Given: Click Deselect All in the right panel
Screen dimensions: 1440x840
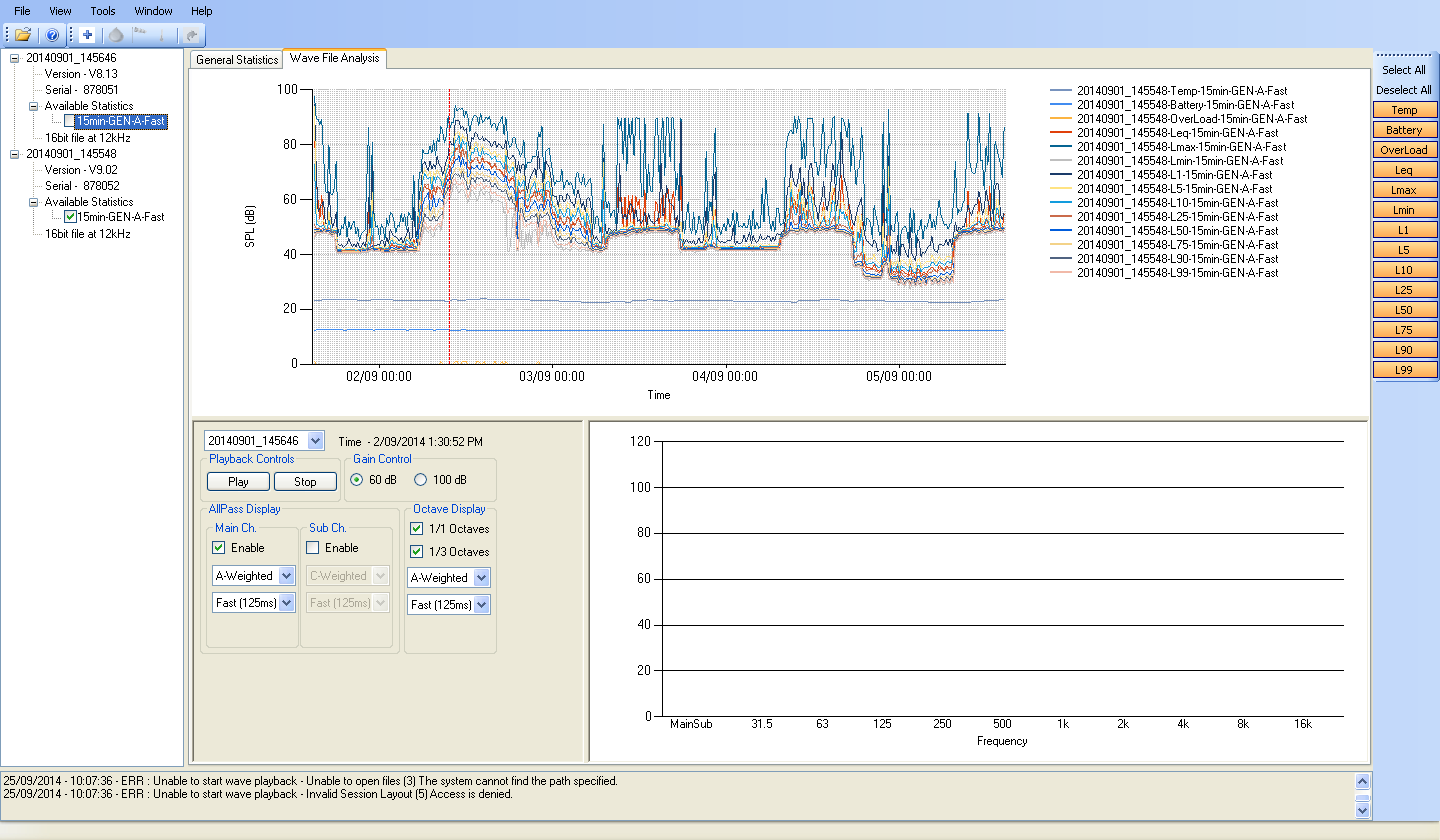Looking at the screenshot, I should pyautogui.click(x=1404, y=90).
